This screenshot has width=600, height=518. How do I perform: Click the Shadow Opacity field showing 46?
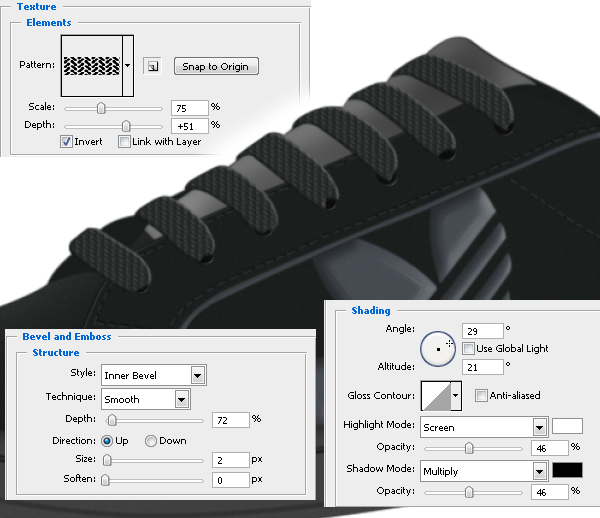tap(549, 492)
